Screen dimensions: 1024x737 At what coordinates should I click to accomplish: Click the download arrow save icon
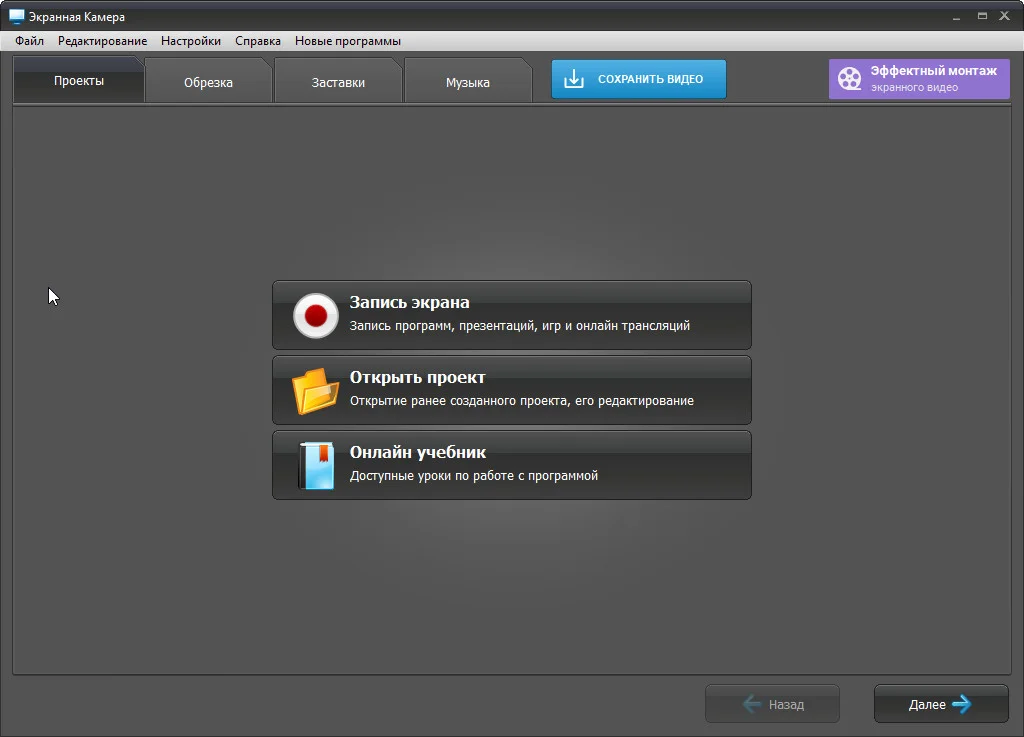573,79
